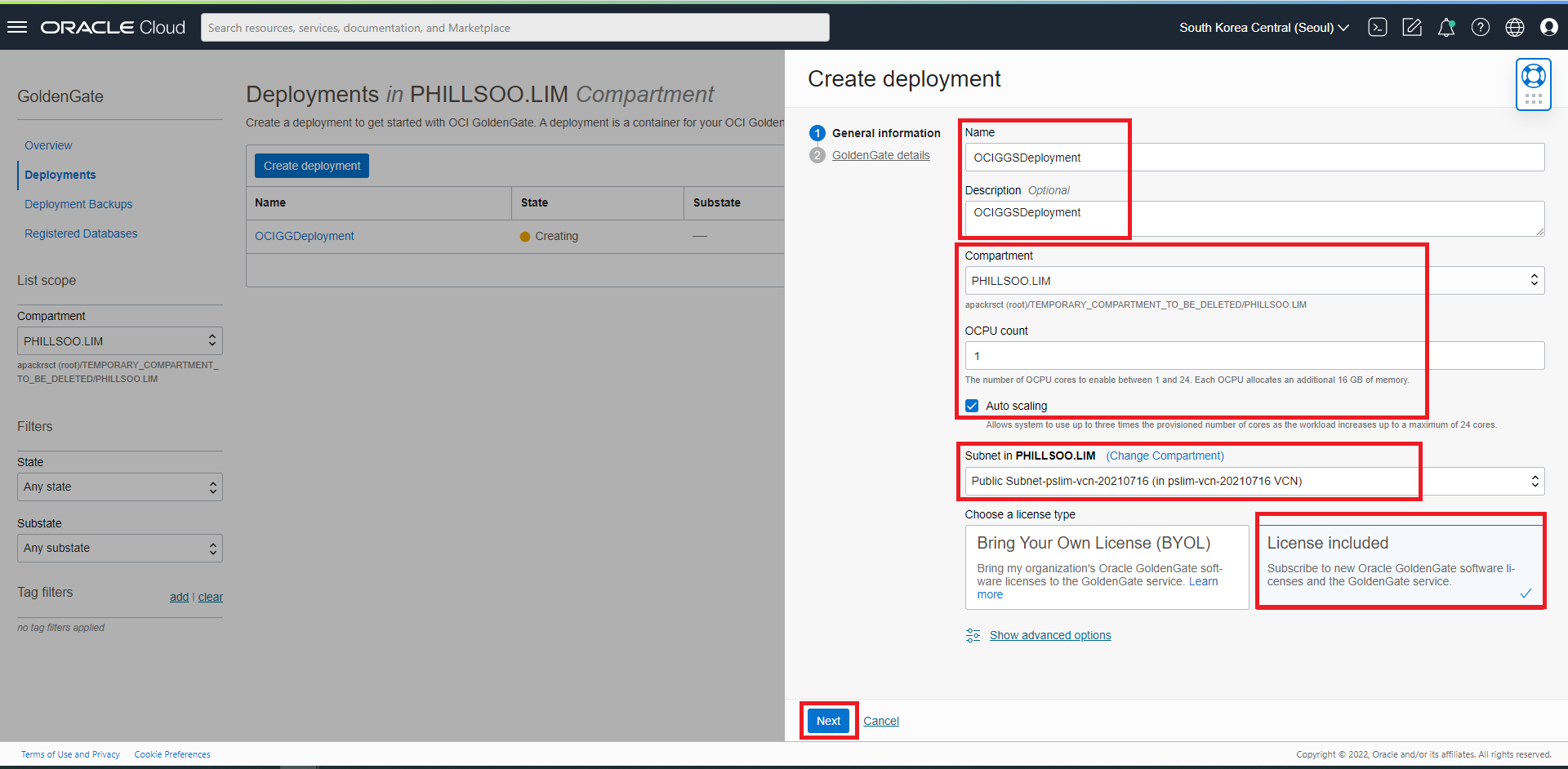Open the lifebuoy support widget
This screenshot has width=1568, height=769.
click(1534, 84)
